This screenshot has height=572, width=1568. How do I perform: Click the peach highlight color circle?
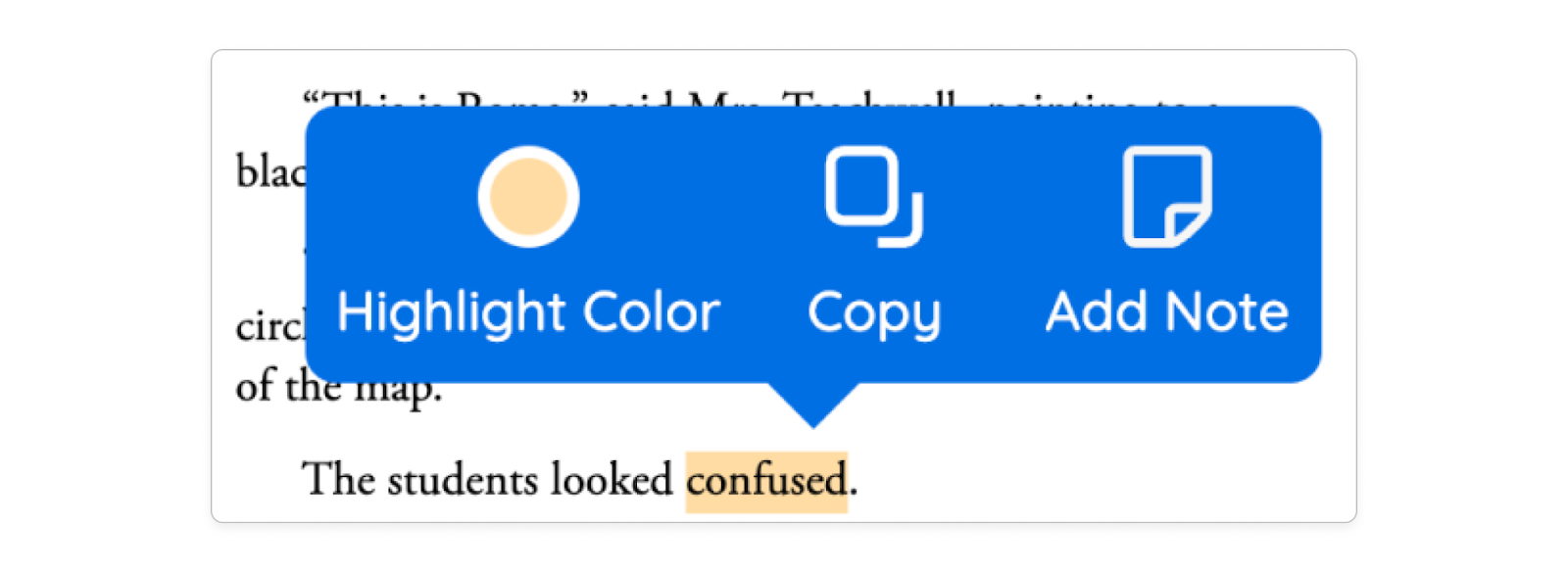pos(528,197)
